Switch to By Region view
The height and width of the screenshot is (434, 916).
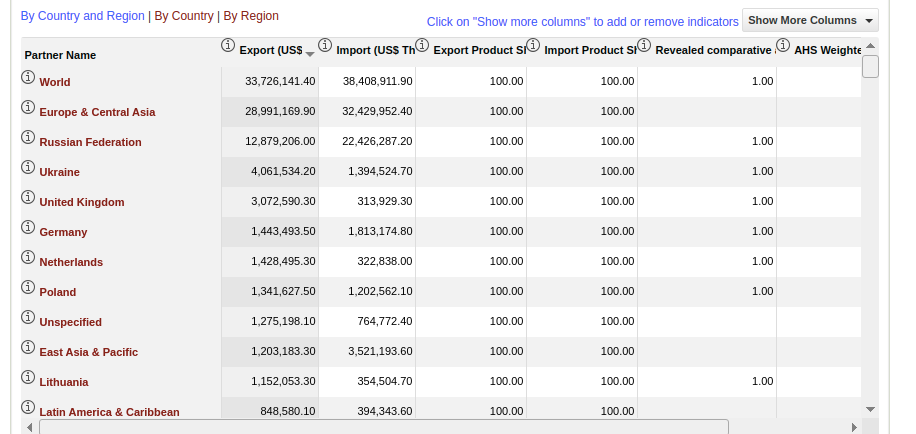click(251, 16)
